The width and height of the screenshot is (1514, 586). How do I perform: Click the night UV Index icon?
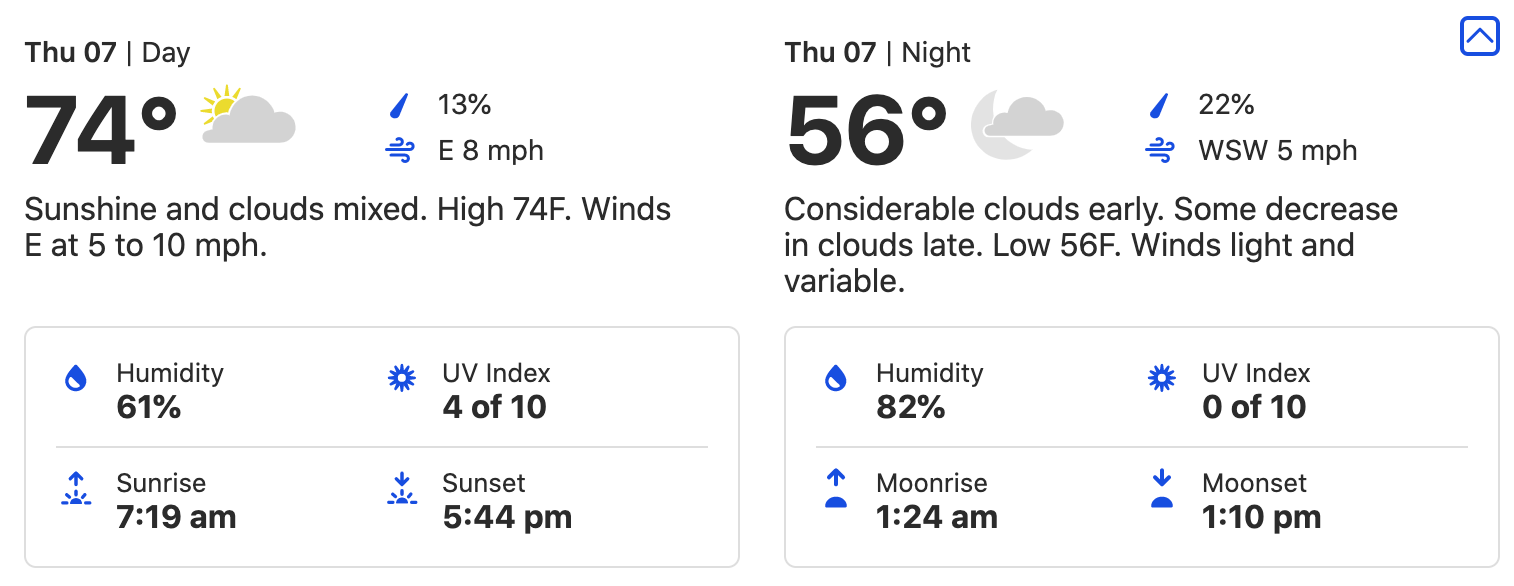pos(1161,379)
